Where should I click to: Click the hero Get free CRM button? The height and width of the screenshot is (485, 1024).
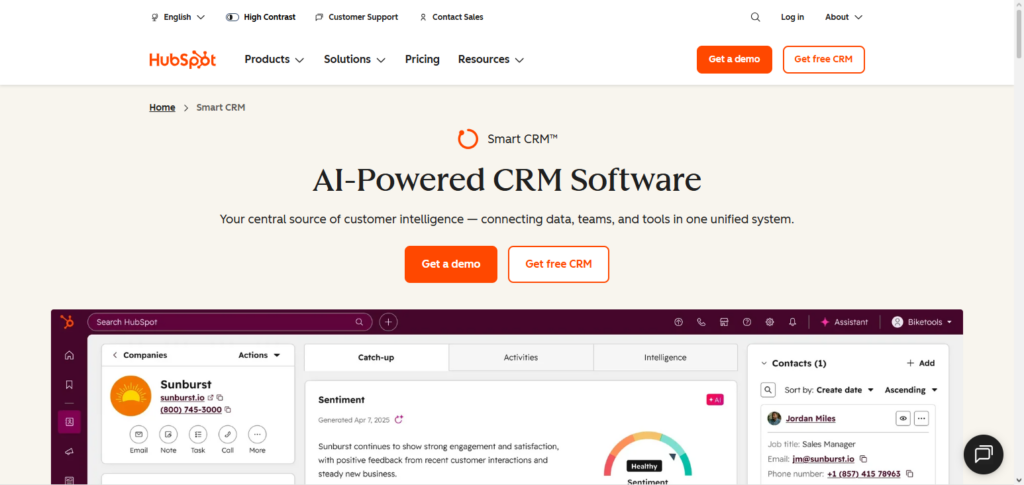pyautogui.click(x=558, y=264)
